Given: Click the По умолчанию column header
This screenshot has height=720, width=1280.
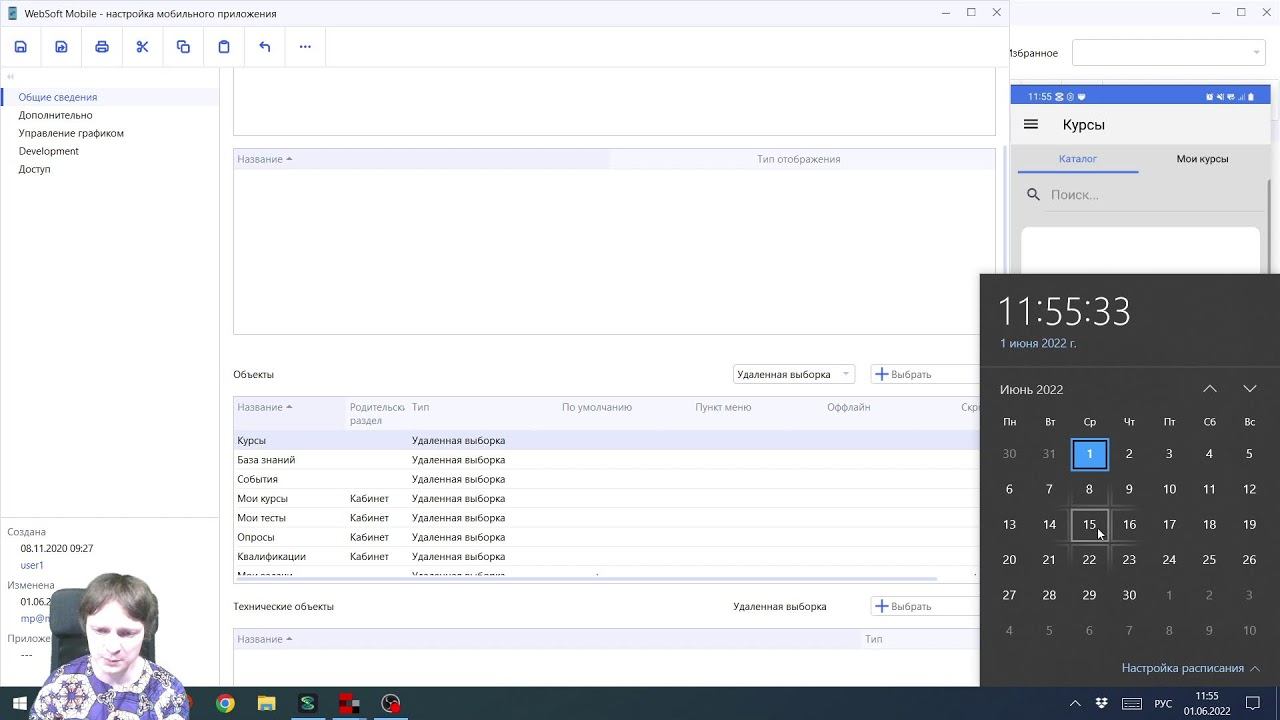Looking at the screenshot, I should (x=597, y=407).
